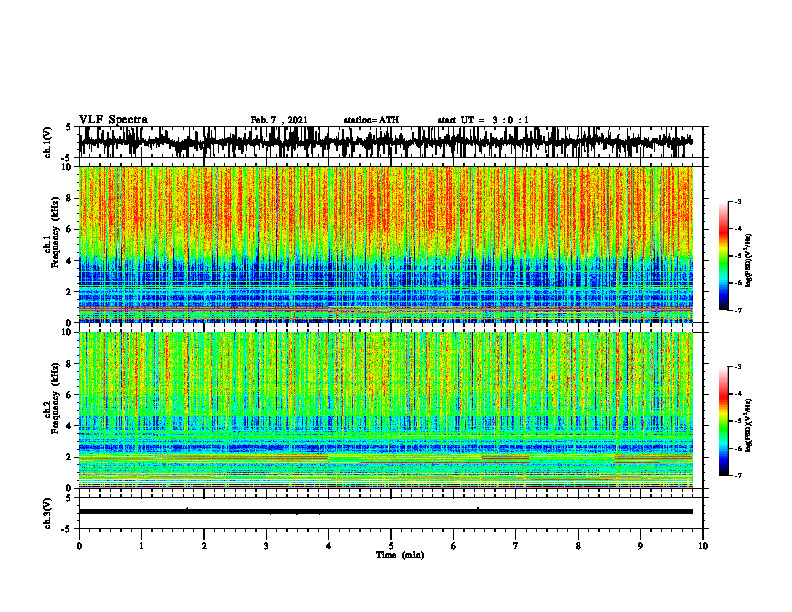This screenshot has height=612, width=792.
Task: Click the "-3" label on ch.1 color bar
Action: coord(738,202)
